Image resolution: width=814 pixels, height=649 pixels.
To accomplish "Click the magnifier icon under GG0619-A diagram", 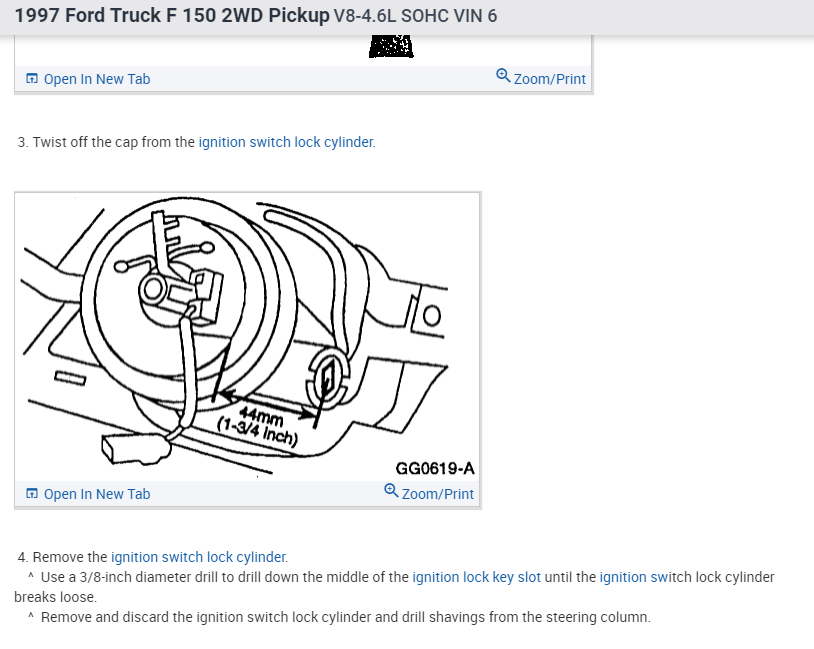I will [x=391, y=491].
